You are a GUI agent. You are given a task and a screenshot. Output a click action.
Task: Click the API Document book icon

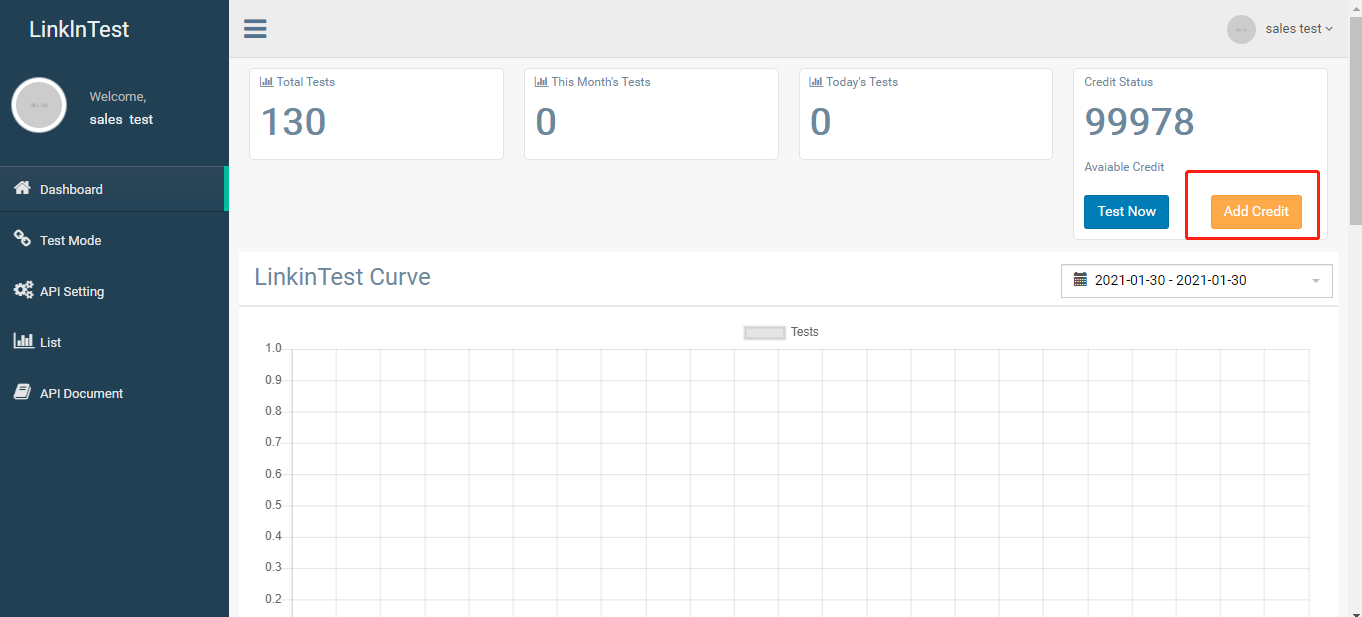(x=22, y=392)
